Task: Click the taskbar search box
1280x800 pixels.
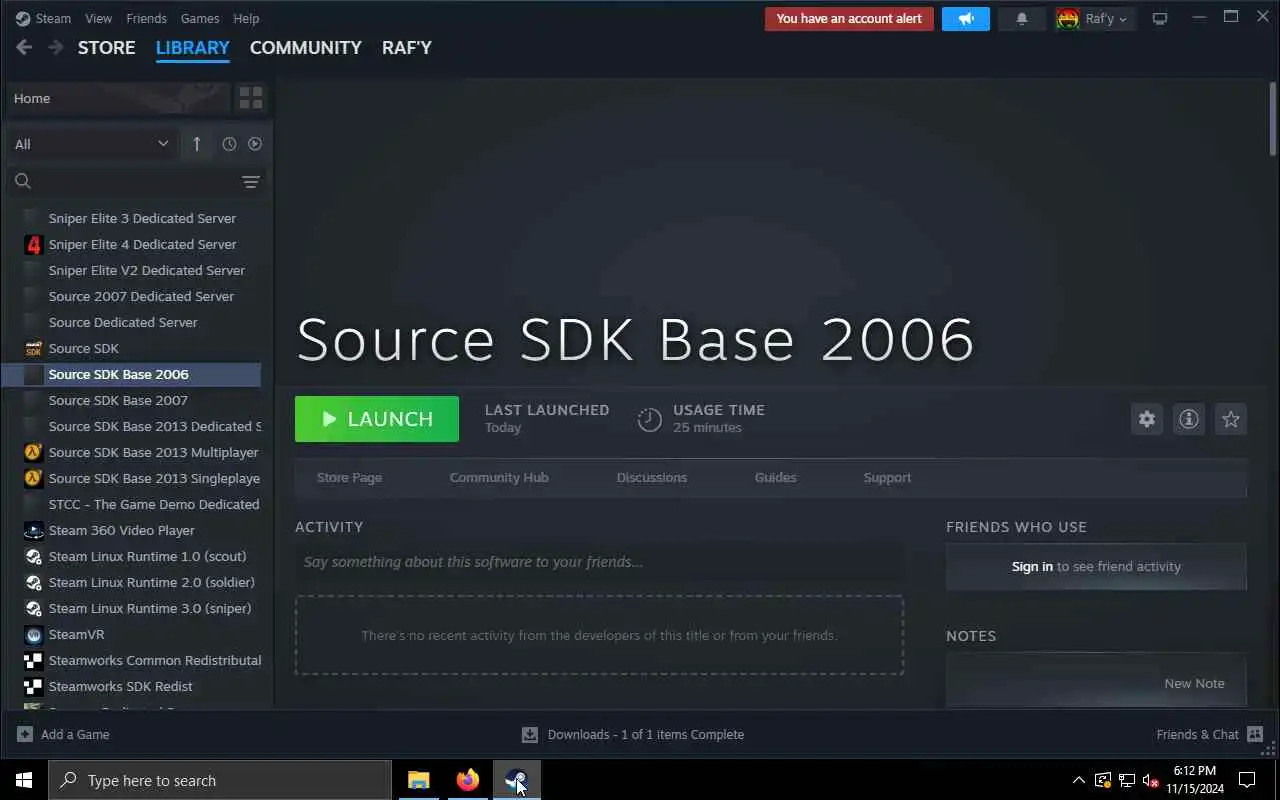Action: click(220, 780)
